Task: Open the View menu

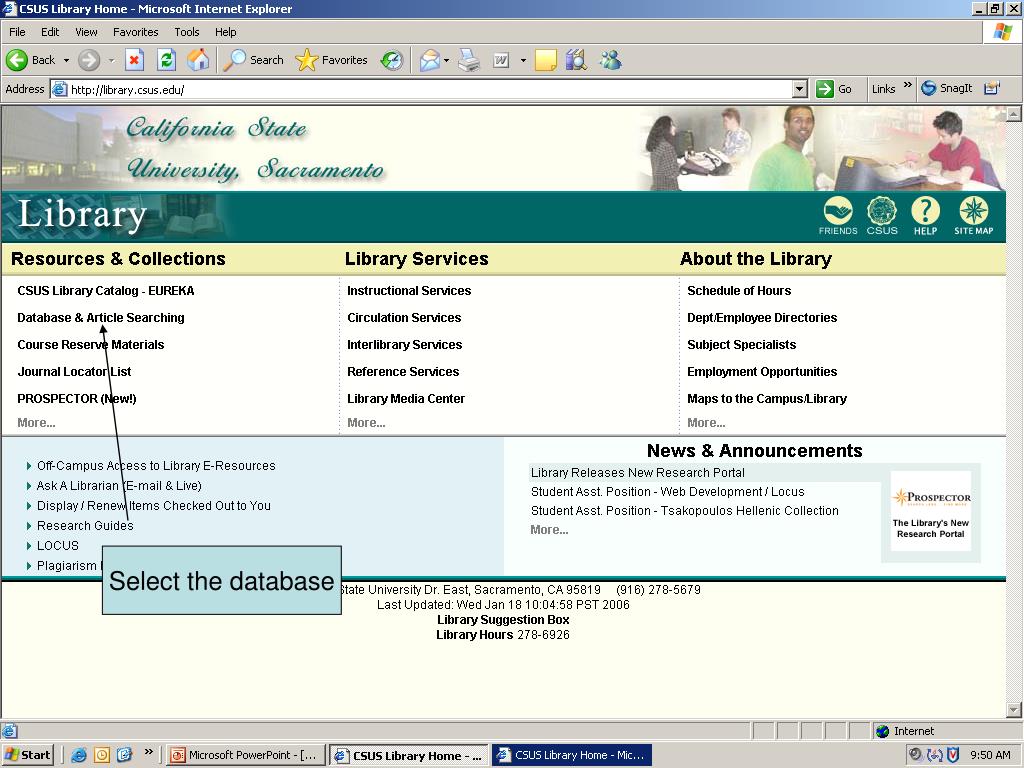Action: click(86, 32)
